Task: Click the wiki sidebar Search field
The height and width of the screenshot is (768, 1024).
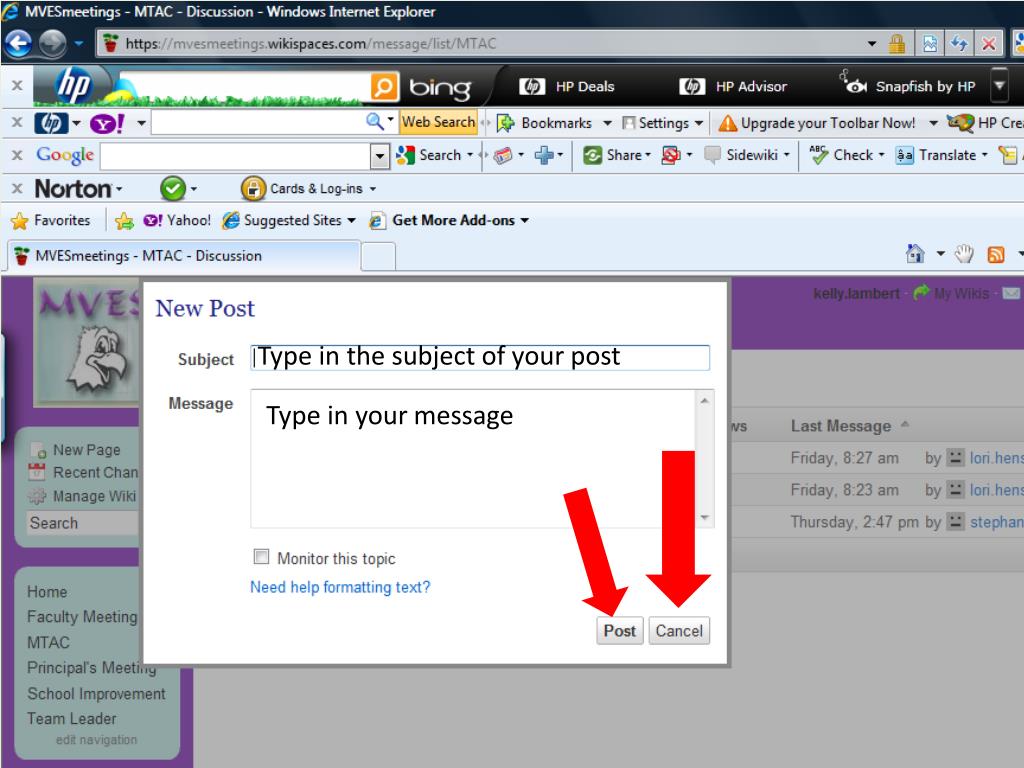Action: pyautogui.click(x=82, y=523)
